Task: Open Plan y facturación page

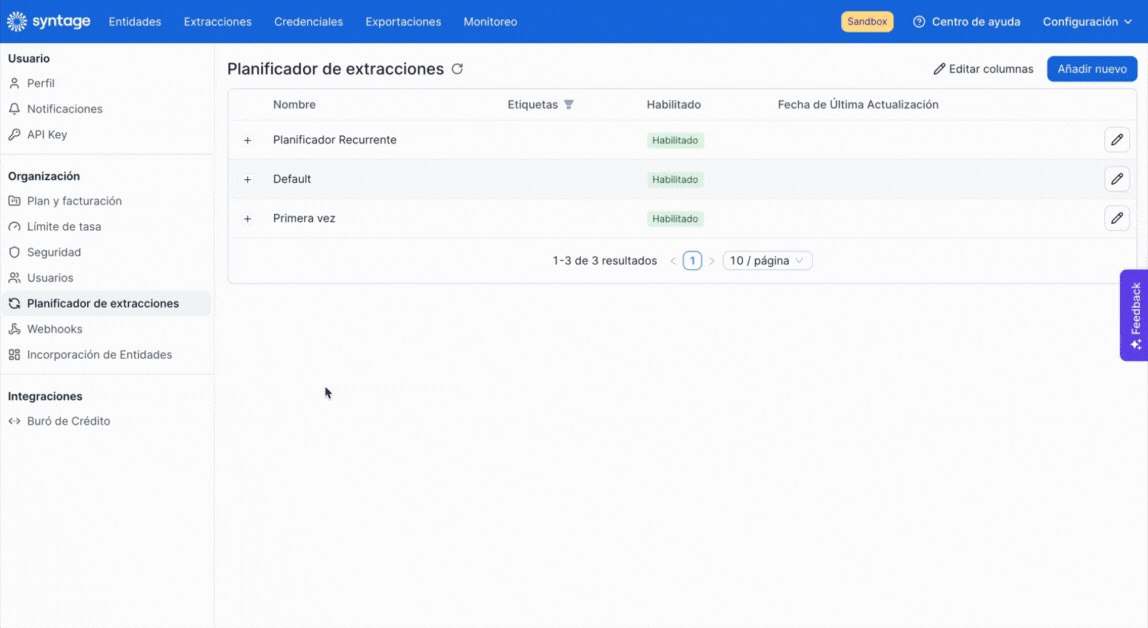Action: 74,201
